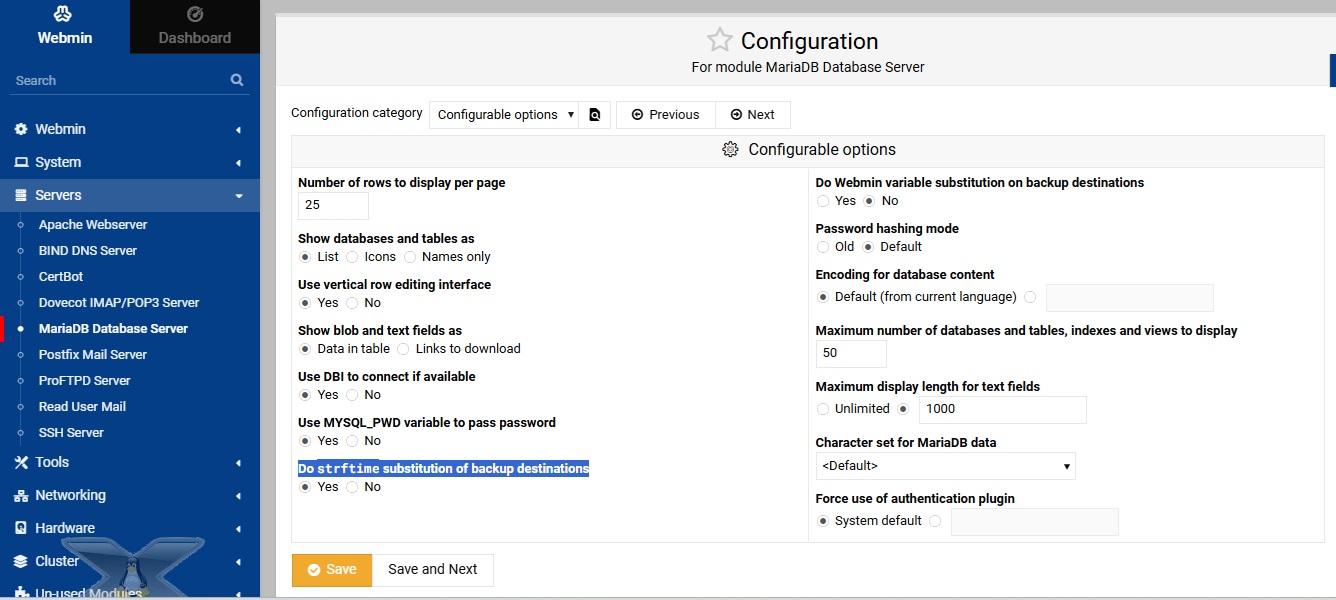Click the Previous arrow-circle icon
This screenshot has width=1336, height=600.
coord(637,114)
